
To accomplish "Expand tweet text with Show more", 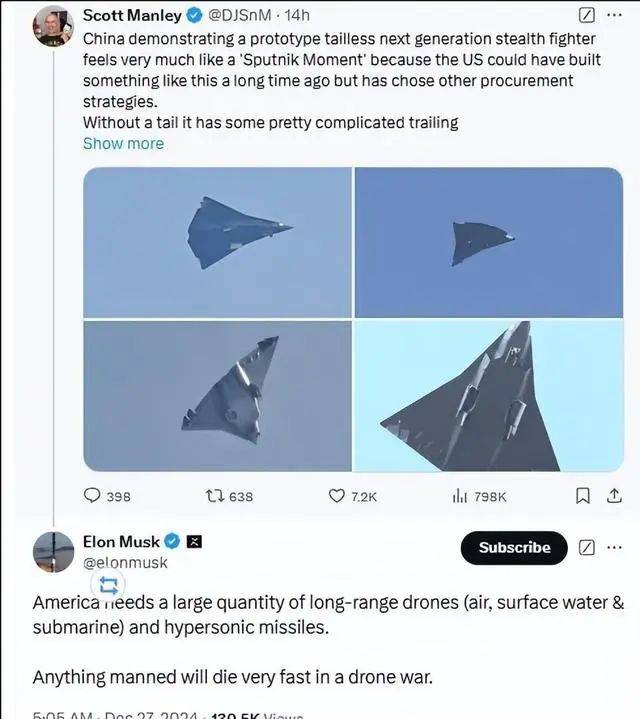I will pos(123,143).
